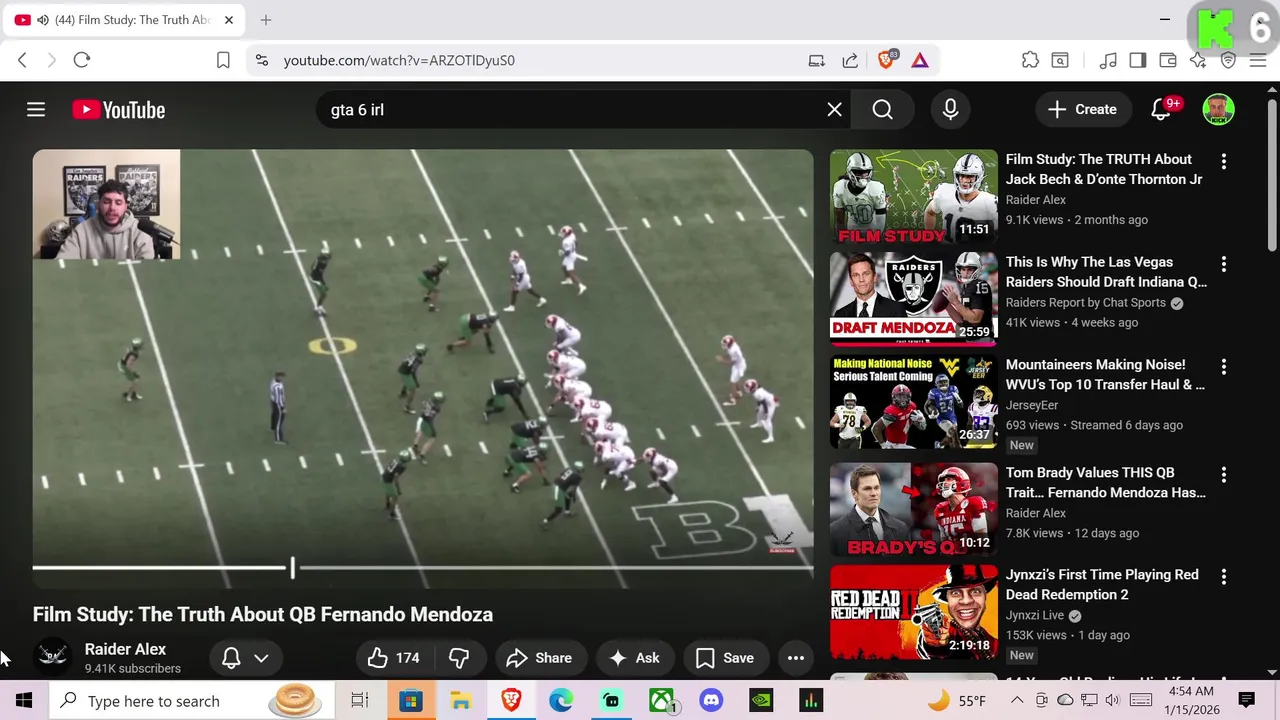The height and width of the screenshot is (720, 1280).
Task: Close the Film Study browser tab
Action: click(228, 20)
